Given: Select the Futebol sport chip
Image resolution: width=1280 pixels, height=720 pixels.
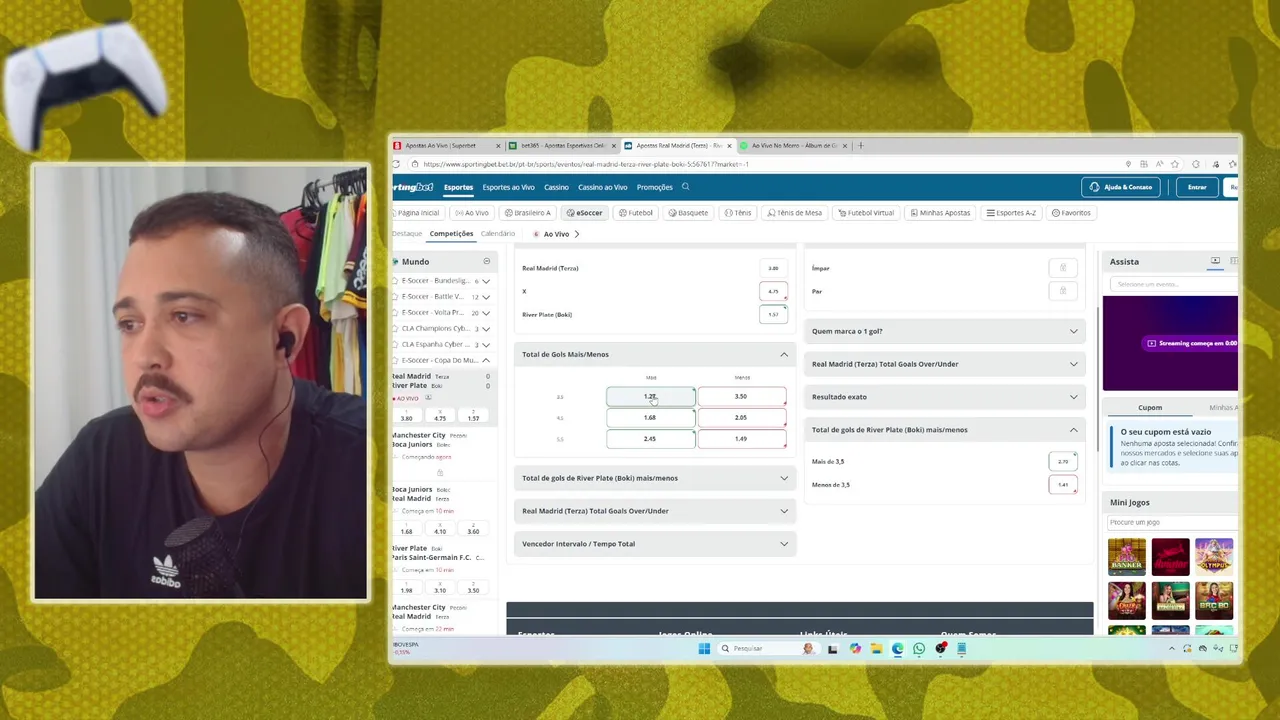Looking at the screenshot, I should click(x=635, y=213).
